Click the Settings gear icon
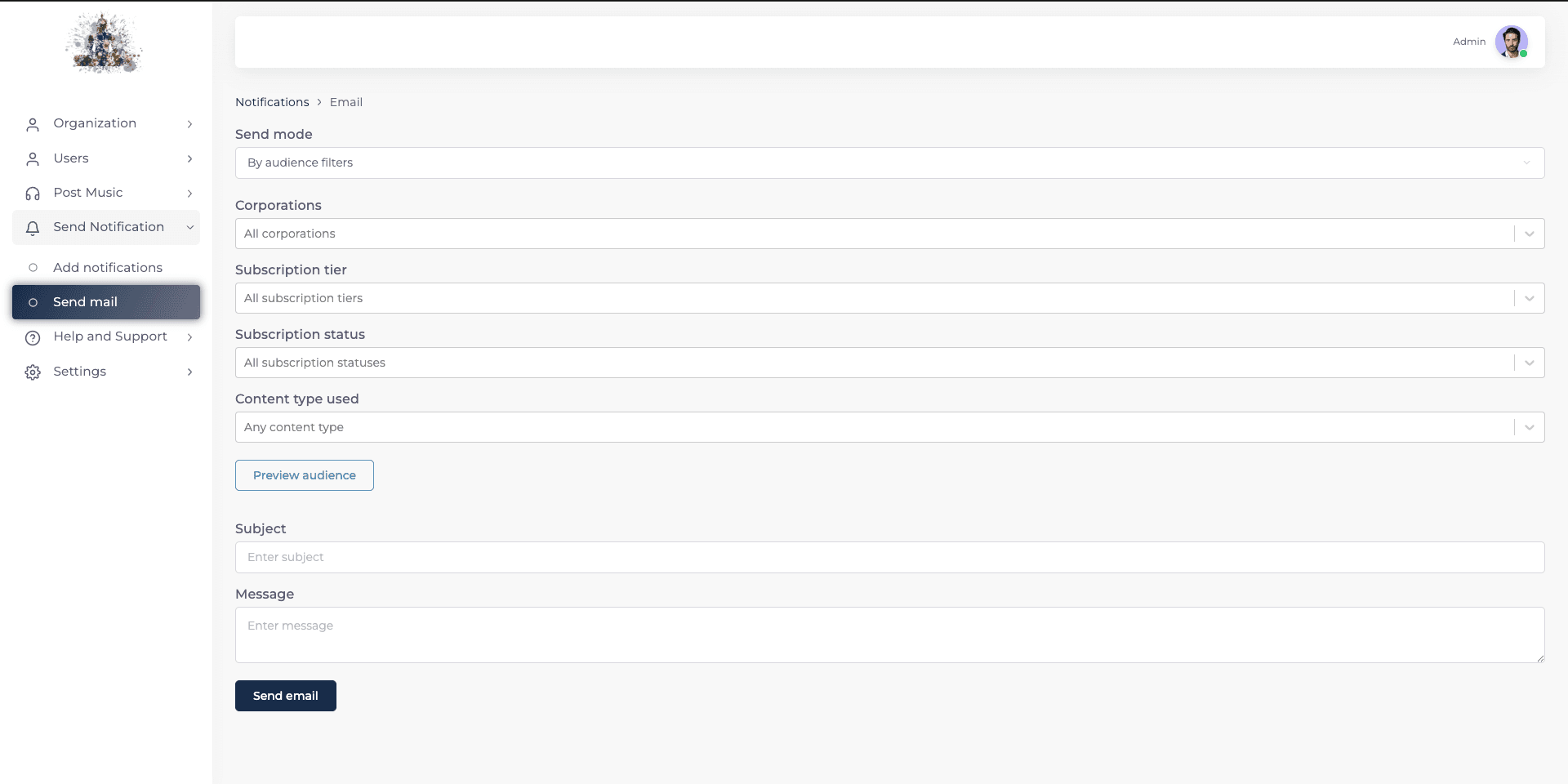1568x784 pixels. pyautogui.click(x=33, y=372)
